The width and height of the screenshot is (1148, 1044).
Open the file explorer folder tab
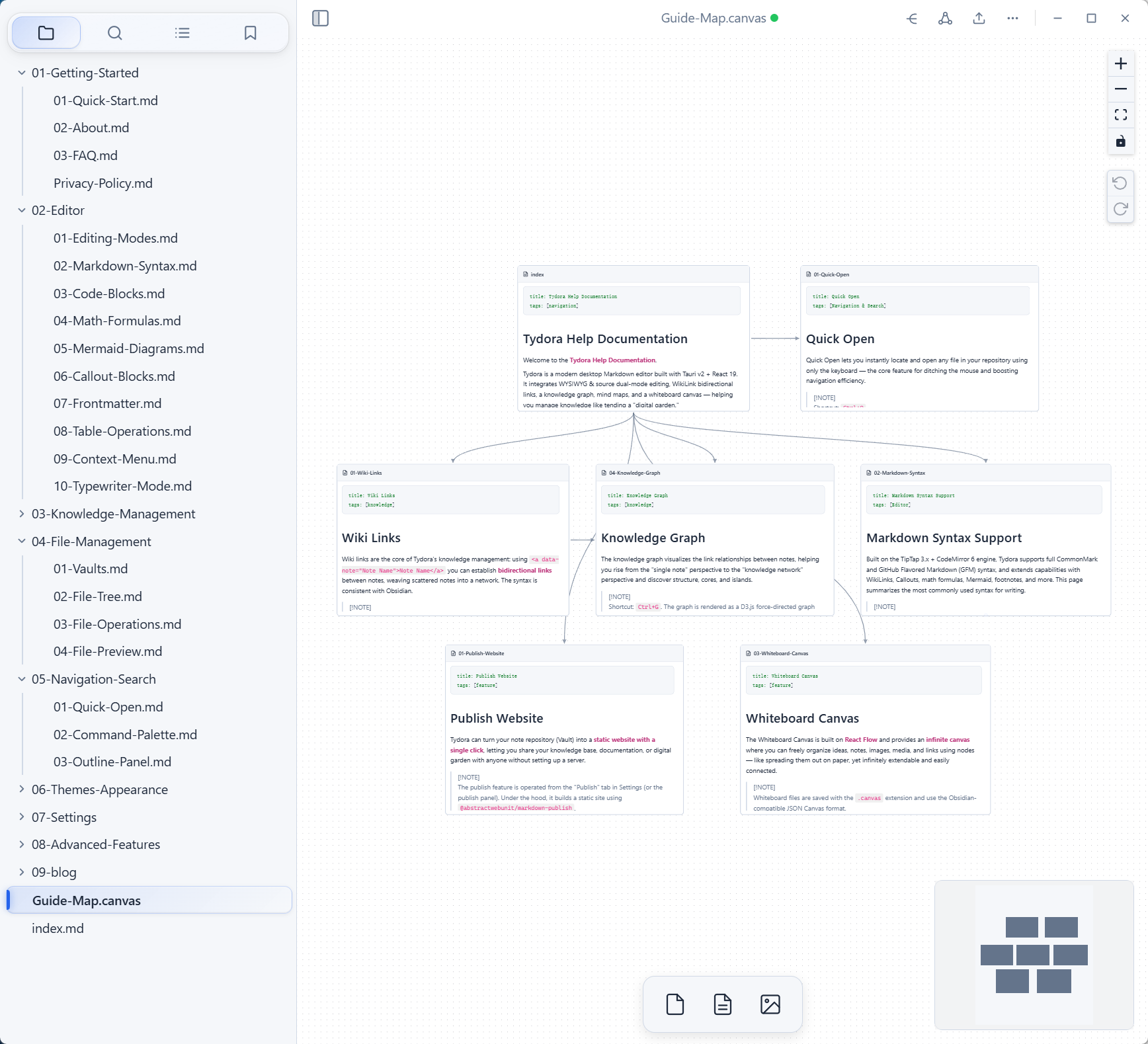point(46,33)
